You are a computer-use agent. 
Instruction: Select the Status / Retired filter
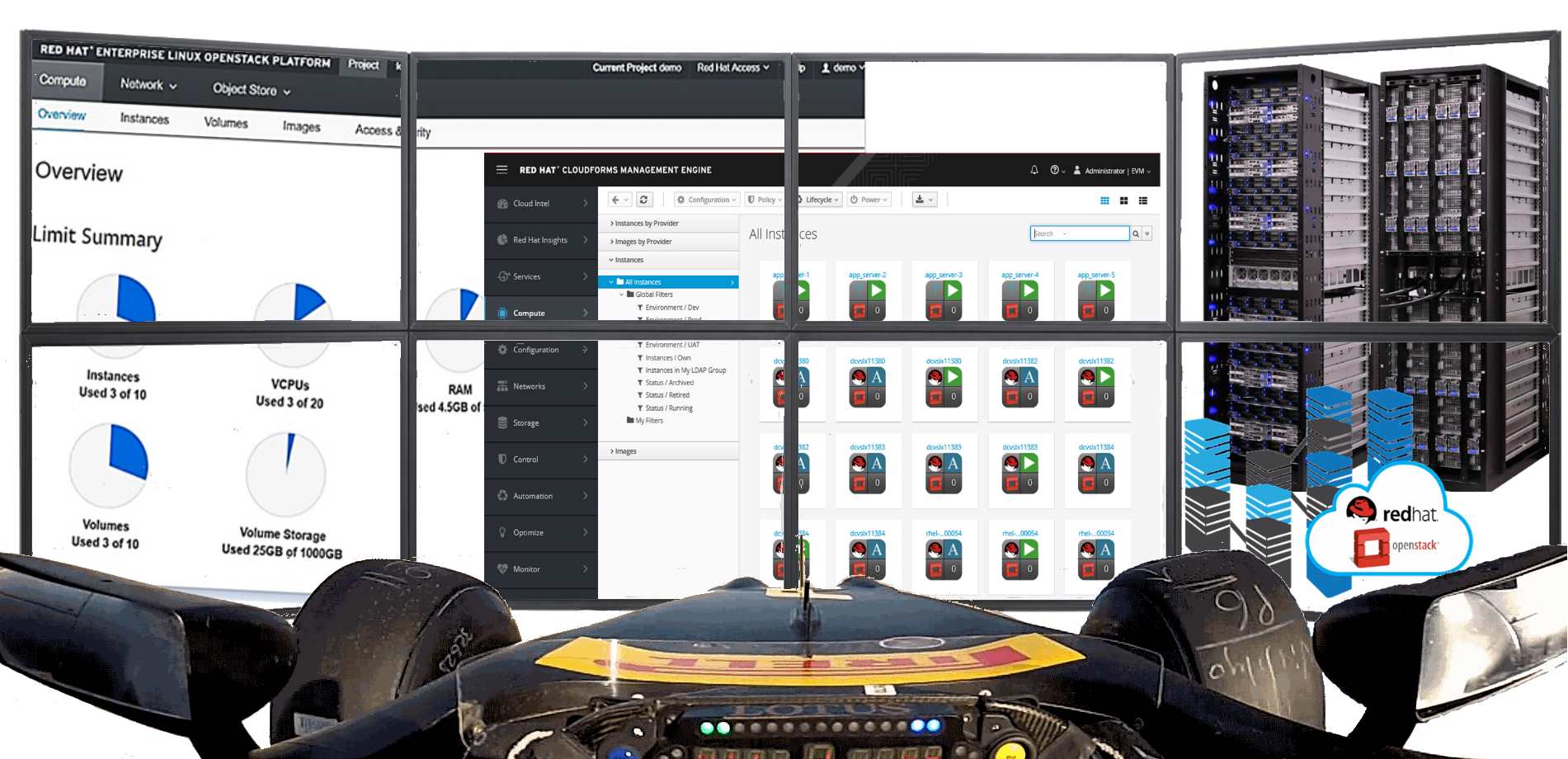click(663, 395)
